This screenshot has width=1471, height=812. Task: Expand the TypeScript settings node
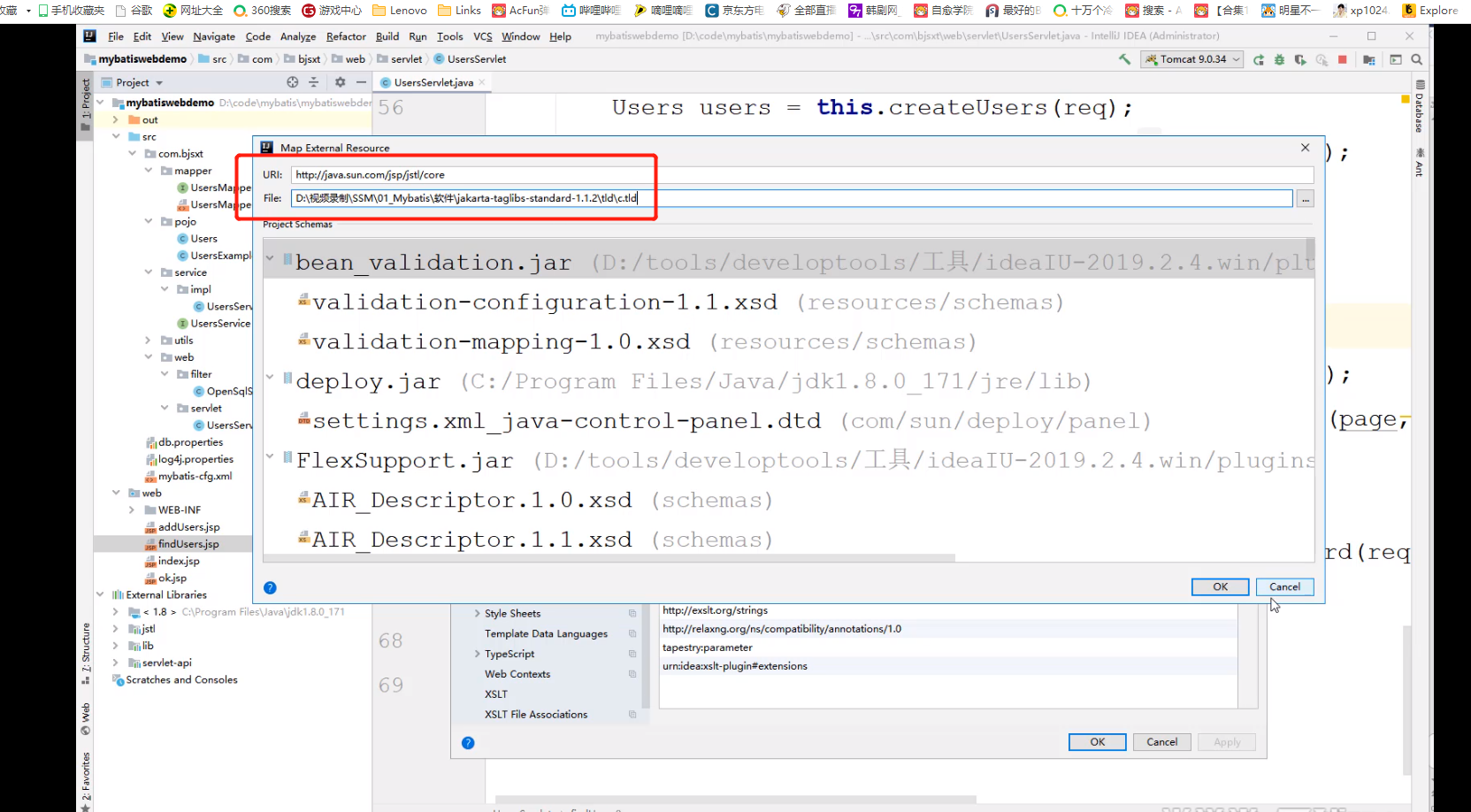pyautogui.click(x=478, y=654)
